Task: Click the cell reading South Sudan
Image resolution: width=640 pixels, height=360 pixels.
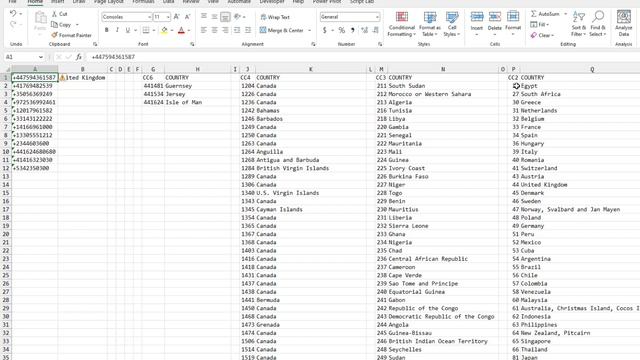Action: pyautogui.click(x=443, y=86)
